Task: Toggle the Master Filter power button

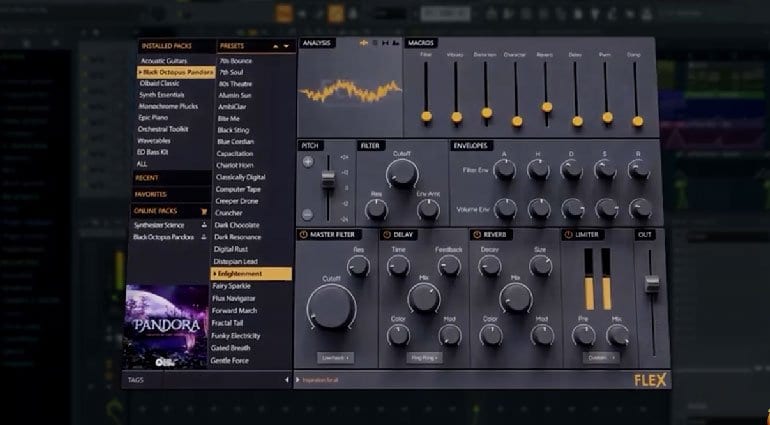Action: (x=303, y=235)
